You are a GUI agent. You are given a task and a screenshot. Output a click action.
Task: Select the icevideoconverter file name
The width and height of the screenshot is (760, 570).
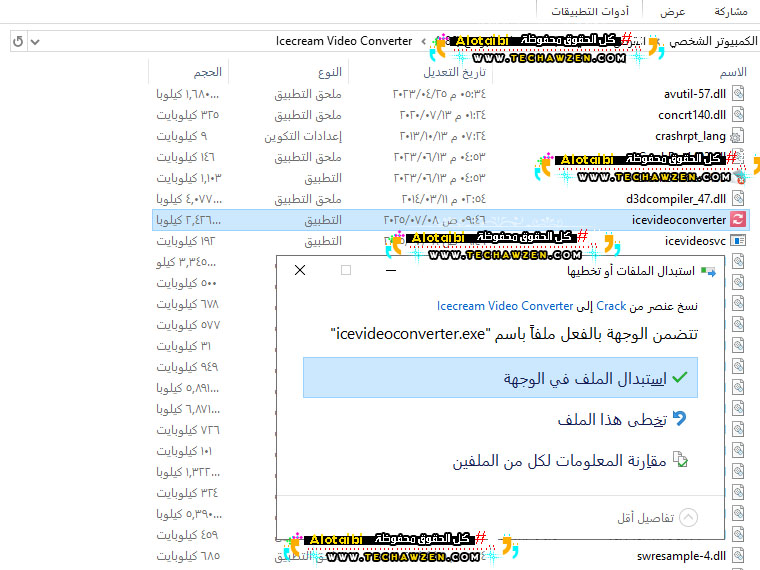tap(679, 220)
